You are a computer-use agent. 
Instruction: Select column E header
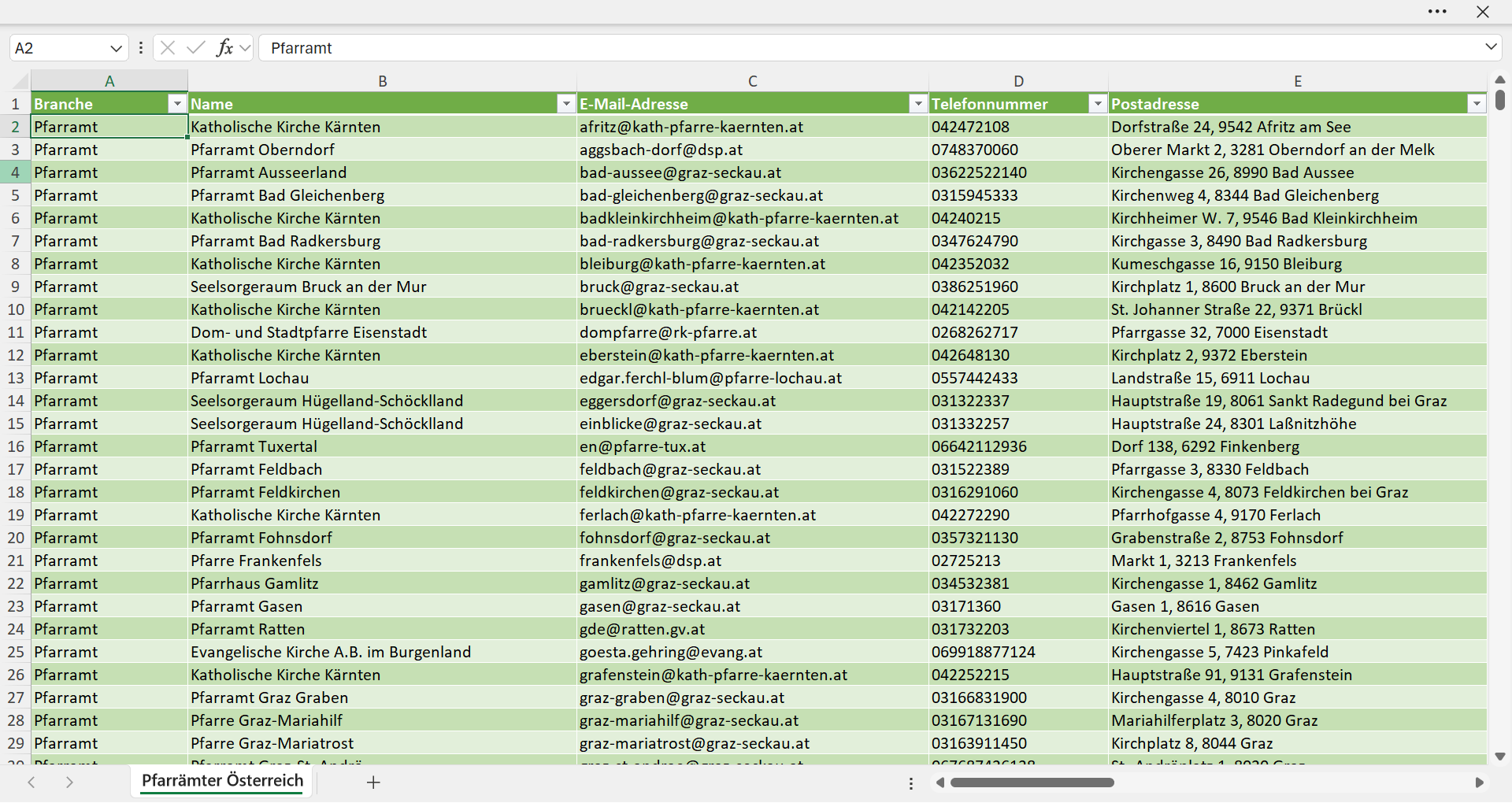1298,81
